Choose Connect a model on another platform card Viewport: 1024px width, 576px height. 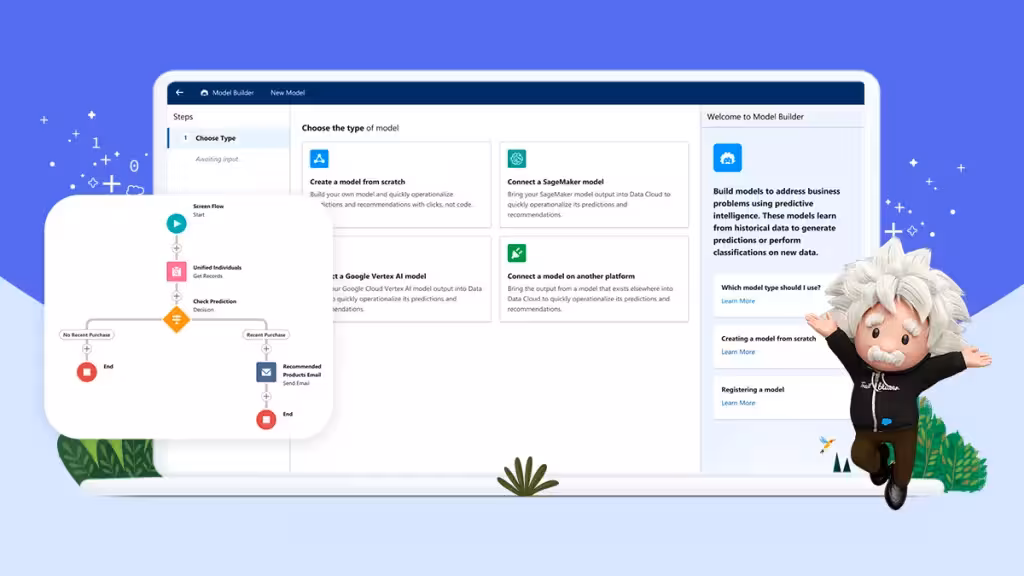594,279
